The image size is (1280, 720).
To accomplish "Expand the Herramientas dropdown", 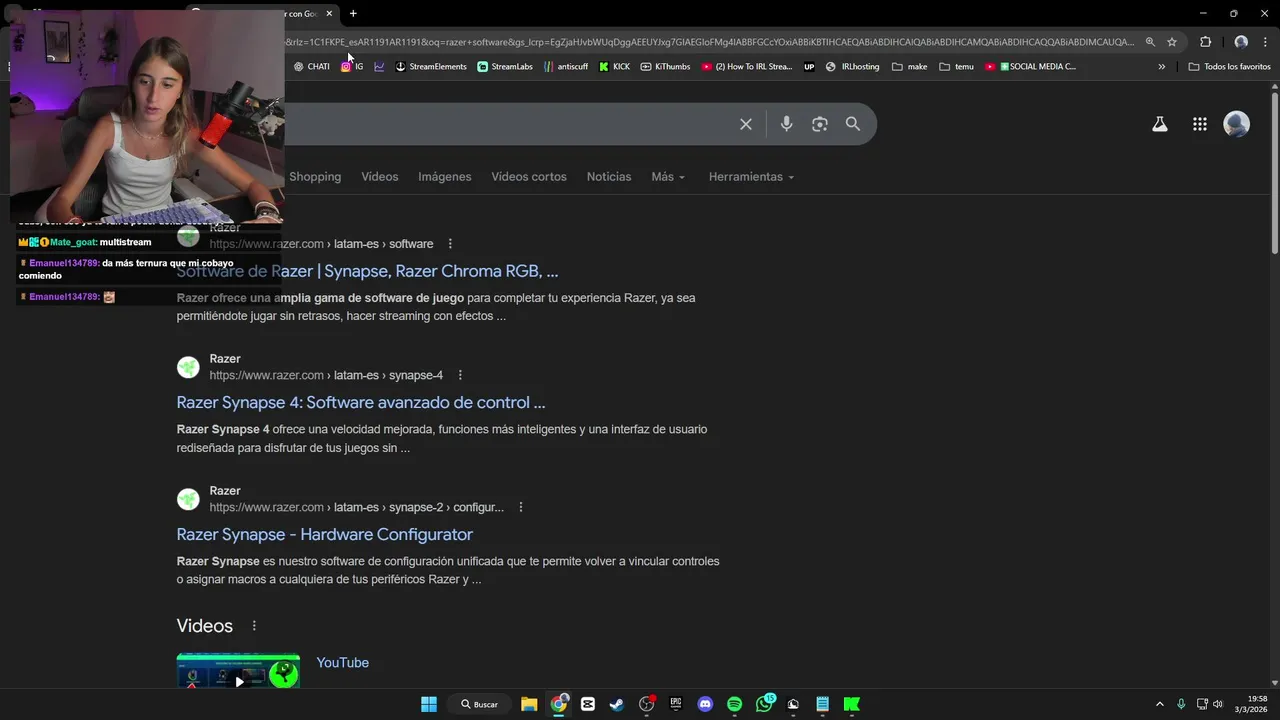I will [751, 177].
